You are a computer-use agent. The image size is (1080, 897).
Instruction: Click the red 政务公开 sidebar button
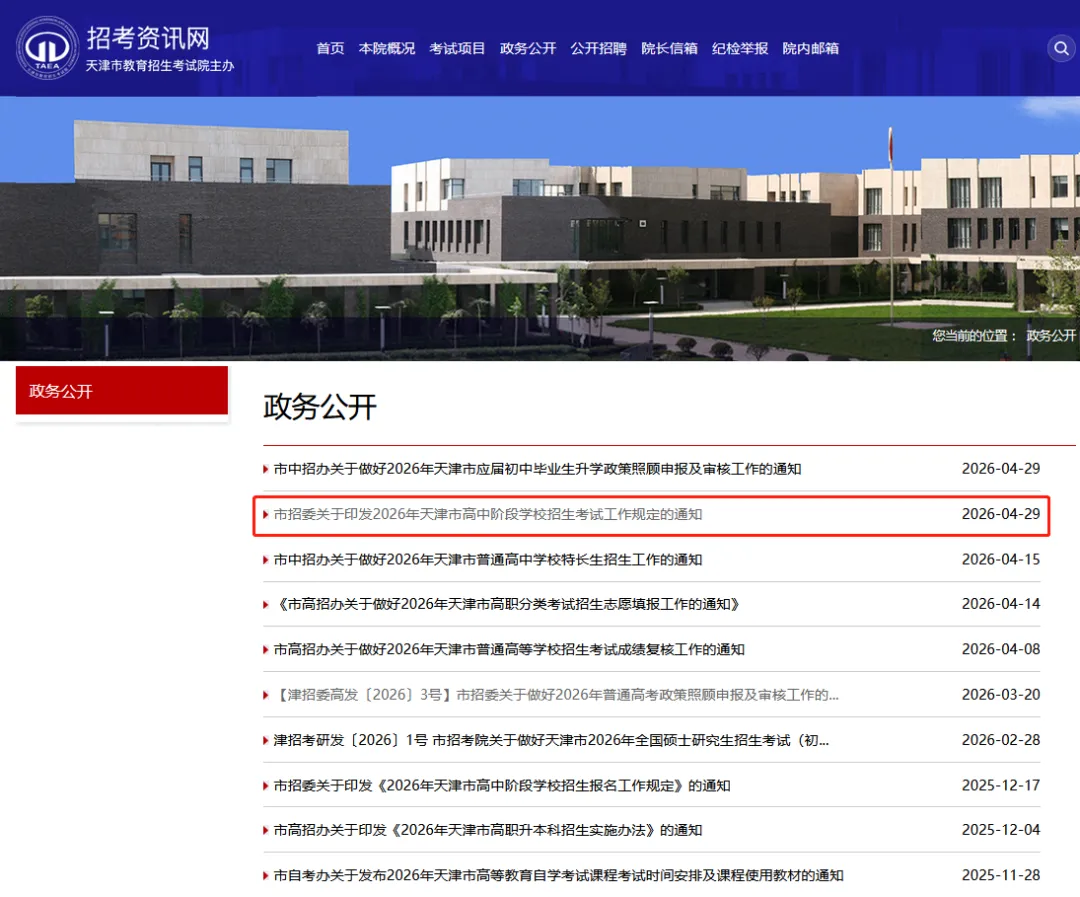pyautogui.click(x=120, y=391)
